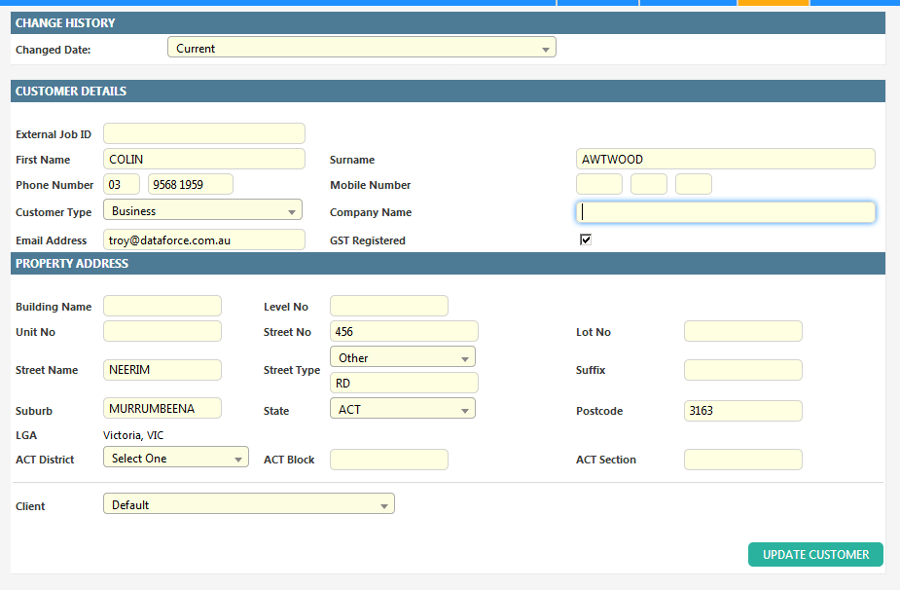Viewport: 900px width, 590px height.
Task: Focus the Email Address field
Action: [204, 240]
